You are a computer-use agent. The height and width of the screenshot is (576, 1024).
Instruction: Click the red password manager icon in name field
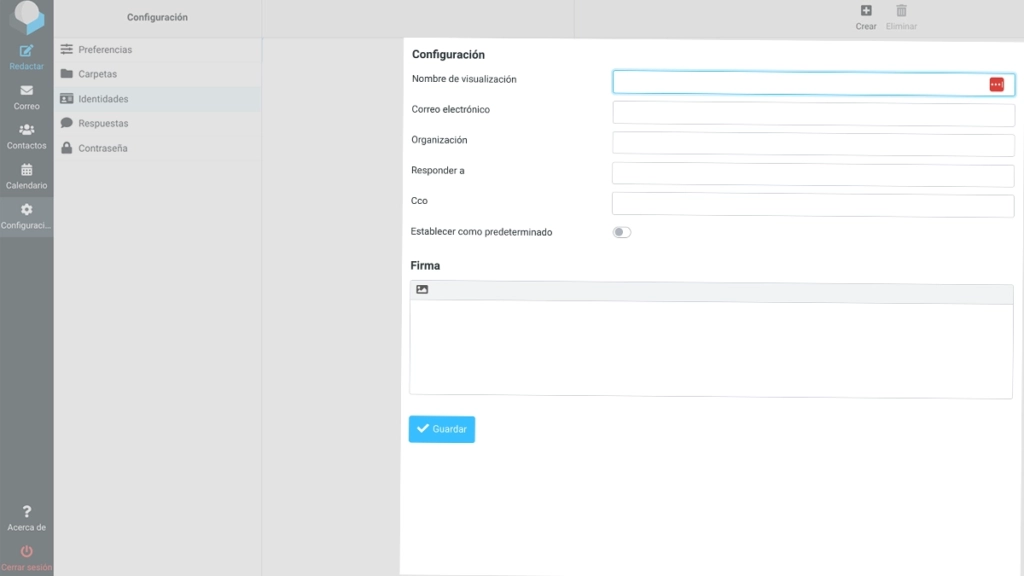tap(997, 84)
